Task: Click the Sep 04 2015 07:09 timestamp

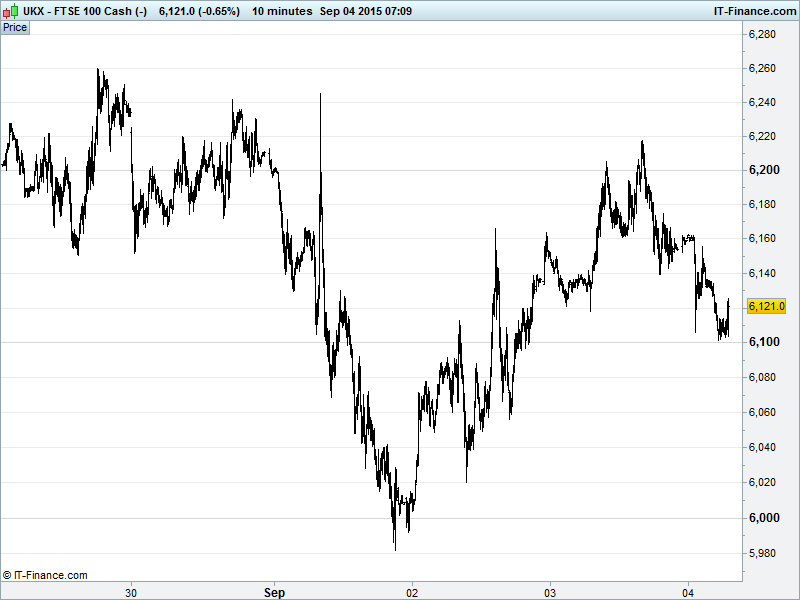Action: click(x=365, y=11)
